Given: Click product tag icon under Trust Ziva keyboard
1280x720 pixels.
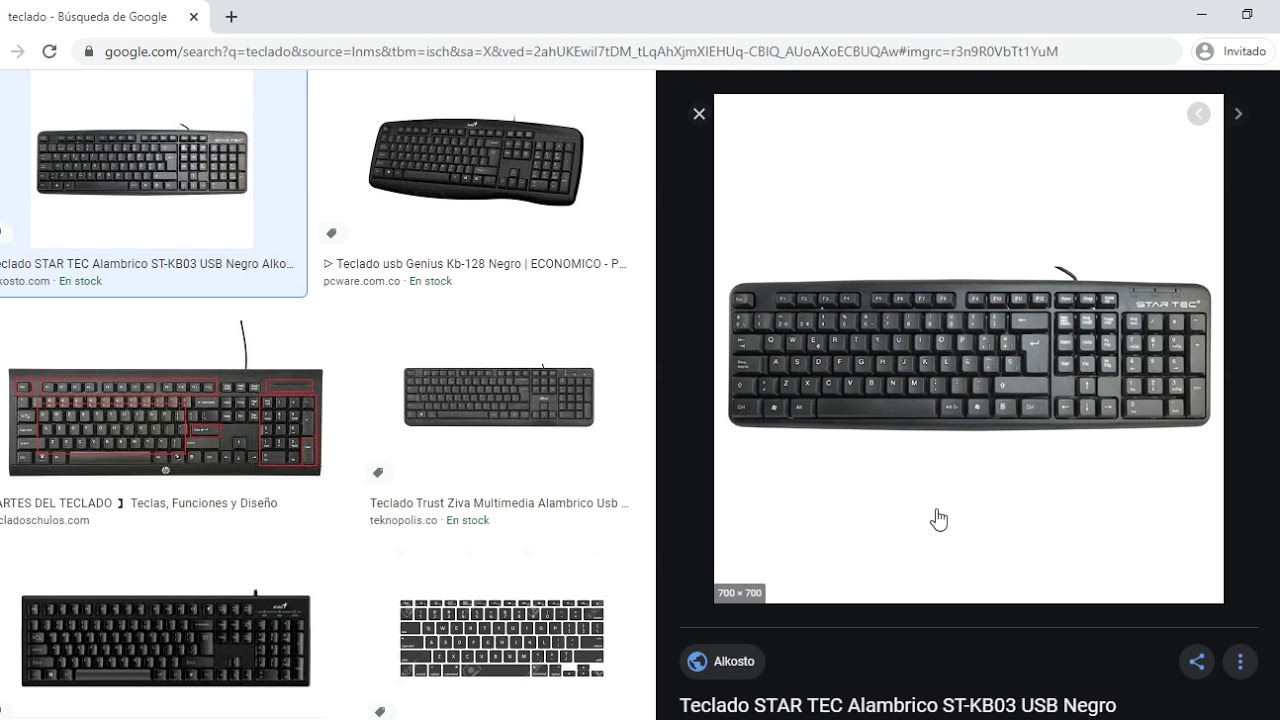Looking at the screenshot, I should pos(378,472).
